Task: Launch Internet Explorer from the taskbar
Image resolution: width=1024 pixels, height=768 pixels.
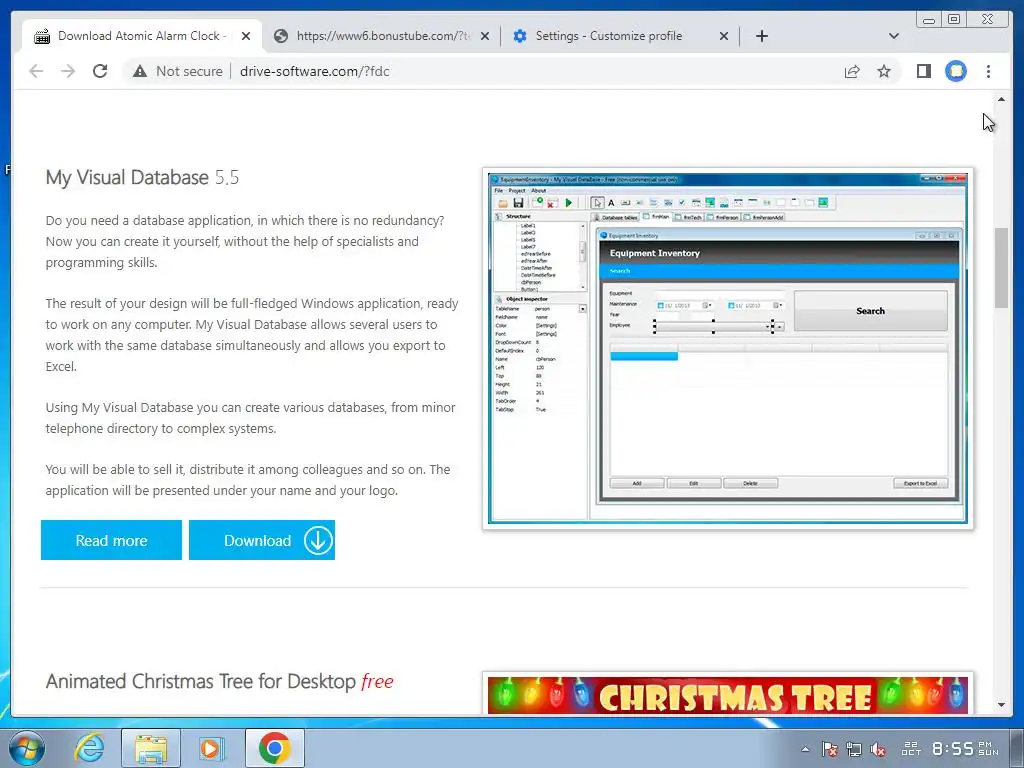Action: [x=89, y=748]
